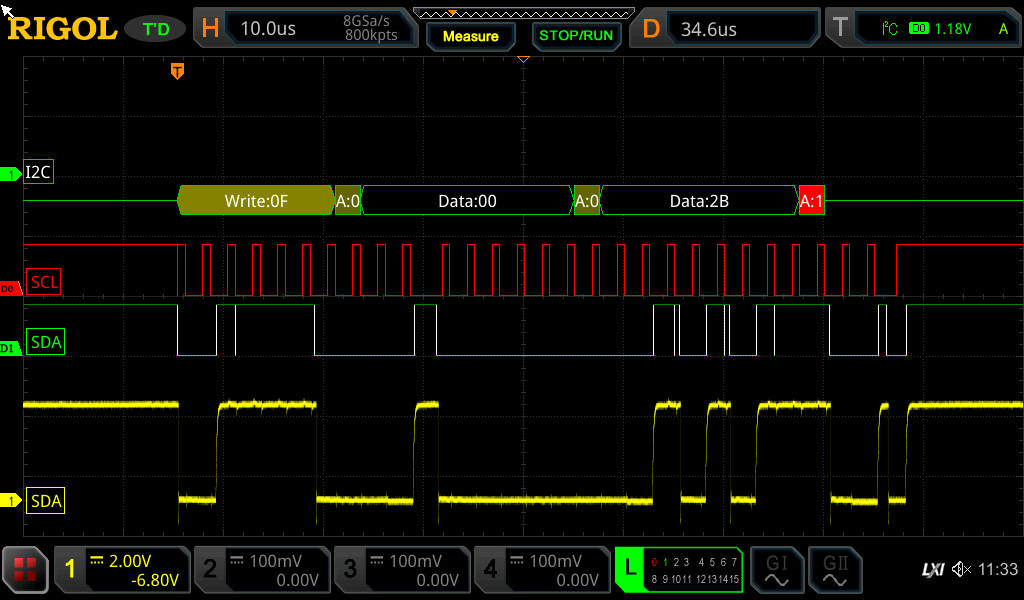Open the horizontal timebase H label

point(210,28)
